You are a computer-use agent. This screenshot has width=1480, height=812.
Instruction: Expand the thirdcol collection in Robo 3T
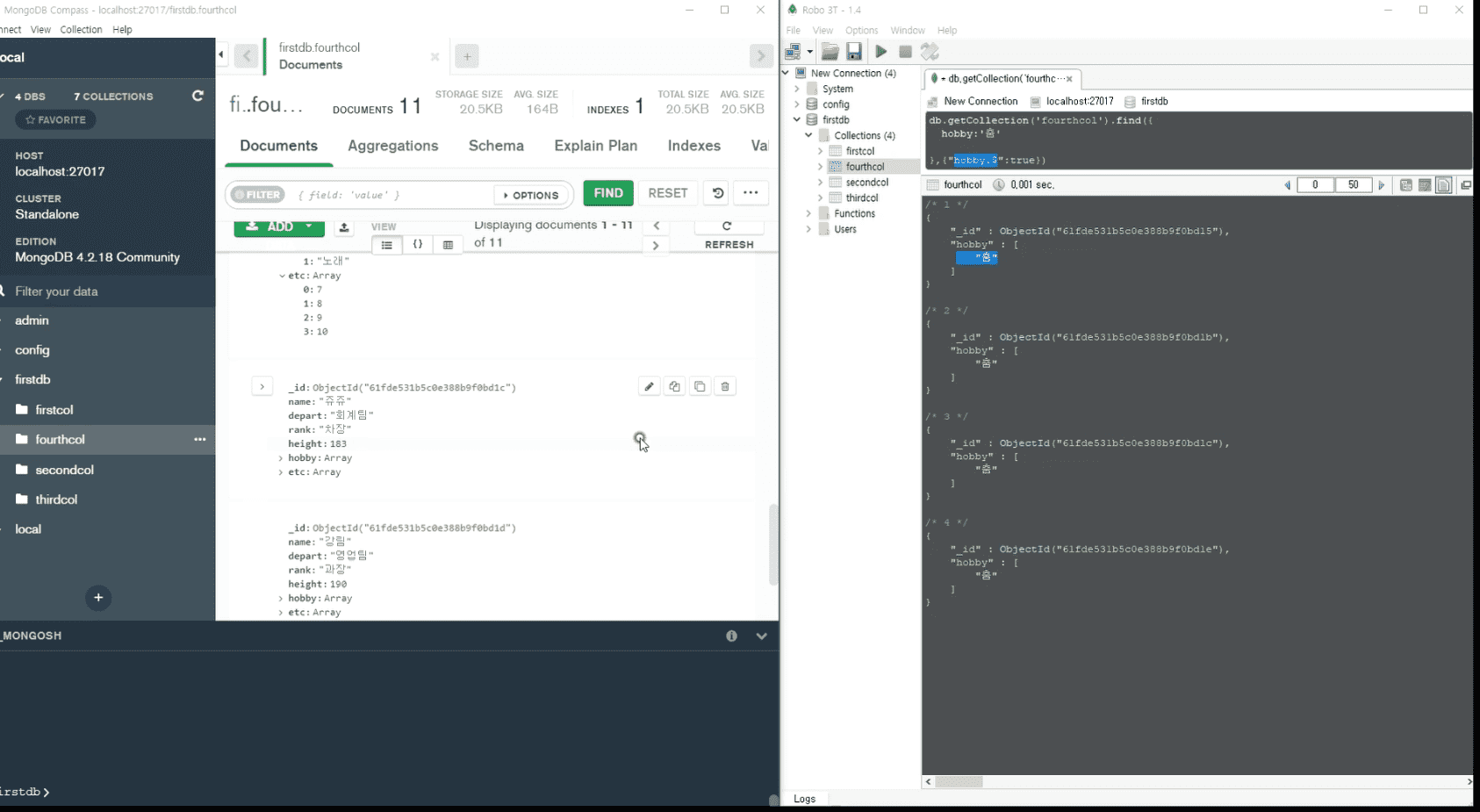(x=820, y=198)
